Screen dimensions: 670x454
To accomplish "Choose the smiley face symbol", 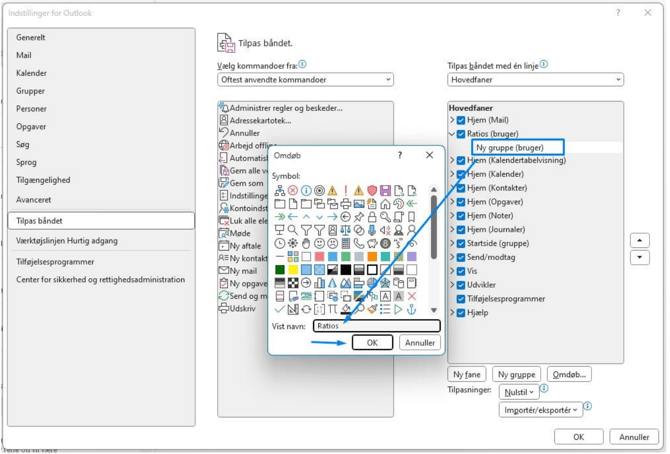I will [319, 243].
